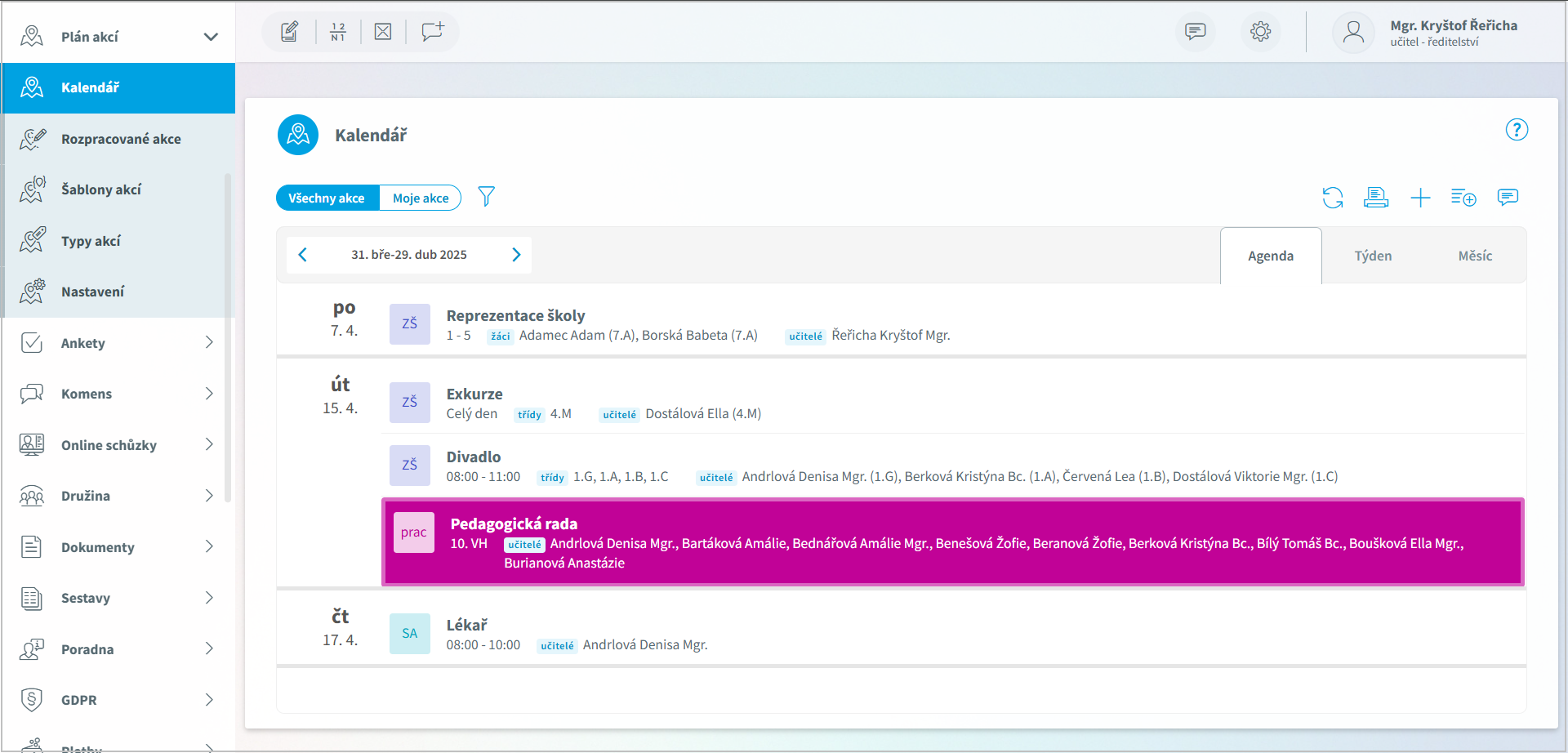The width and height of the screenshot is (1568, 753).
Task: Click the 12 N1 numbering toolbar icon
Action: (338, 32)
